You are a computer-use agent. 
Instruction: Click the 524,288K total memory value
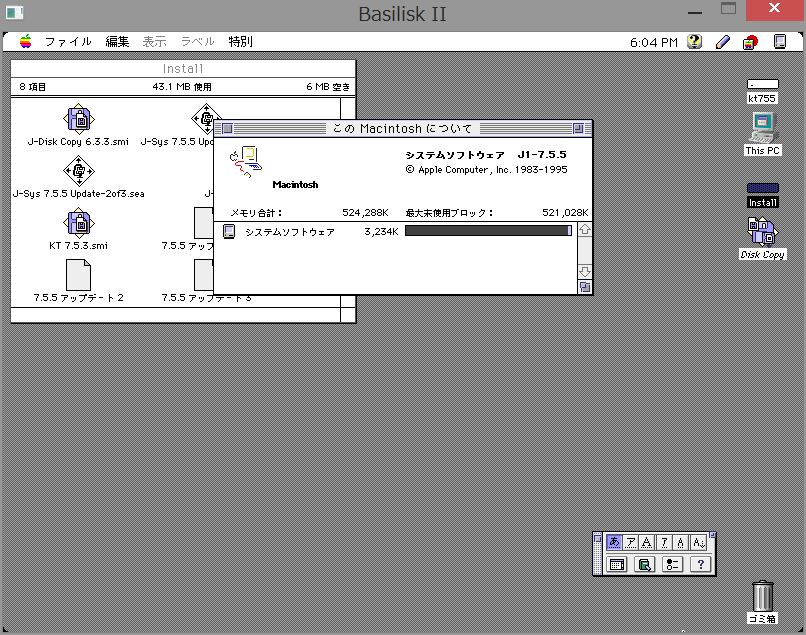pyautogui.click(x=365, y=213)
